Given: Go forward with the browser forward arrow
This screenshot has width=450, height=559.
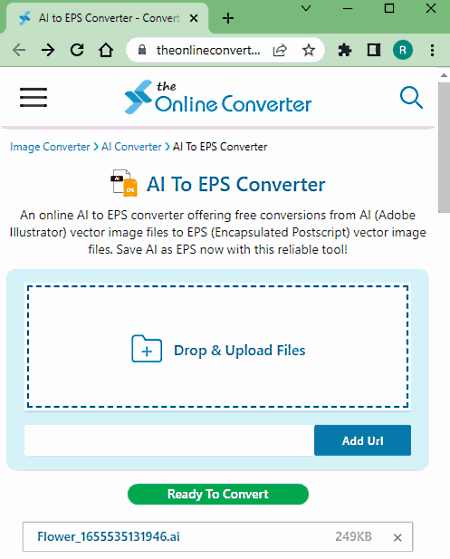Looking at the screenshot, I should click(48, 50).
